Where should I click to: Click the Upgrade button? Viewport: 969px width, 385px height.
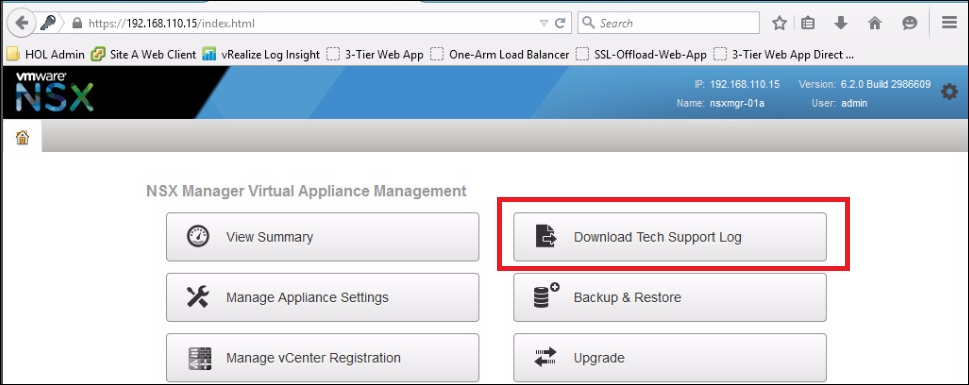click(x=670, y=358)
